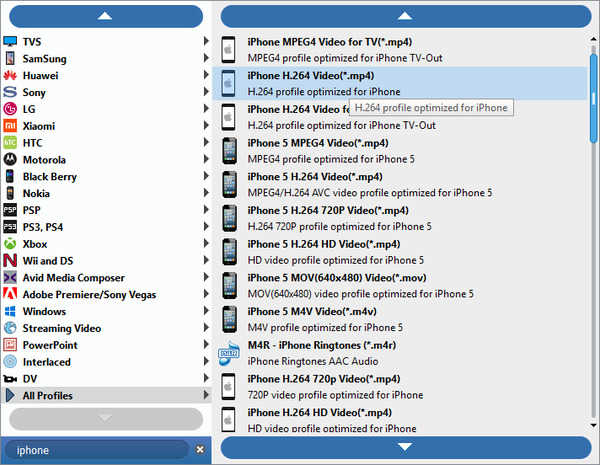Select iPhone 5 MOV(640x480) Video(*.mov)
The height and width of the screenshot is (465, 600).
point(400,286)
